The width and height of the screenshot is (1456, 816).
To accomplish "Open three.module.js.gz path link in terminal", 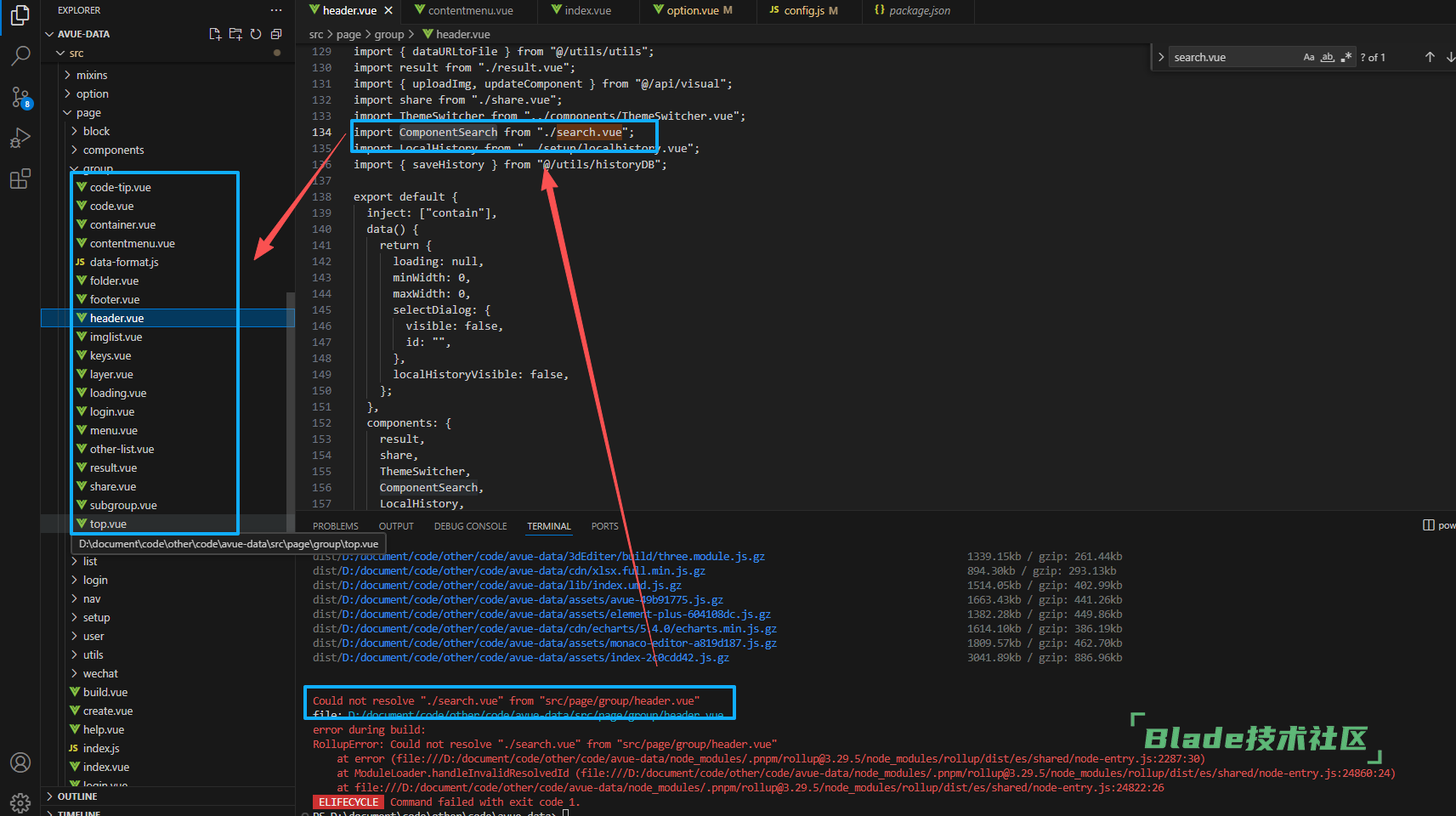I will (x=539, y=557).
